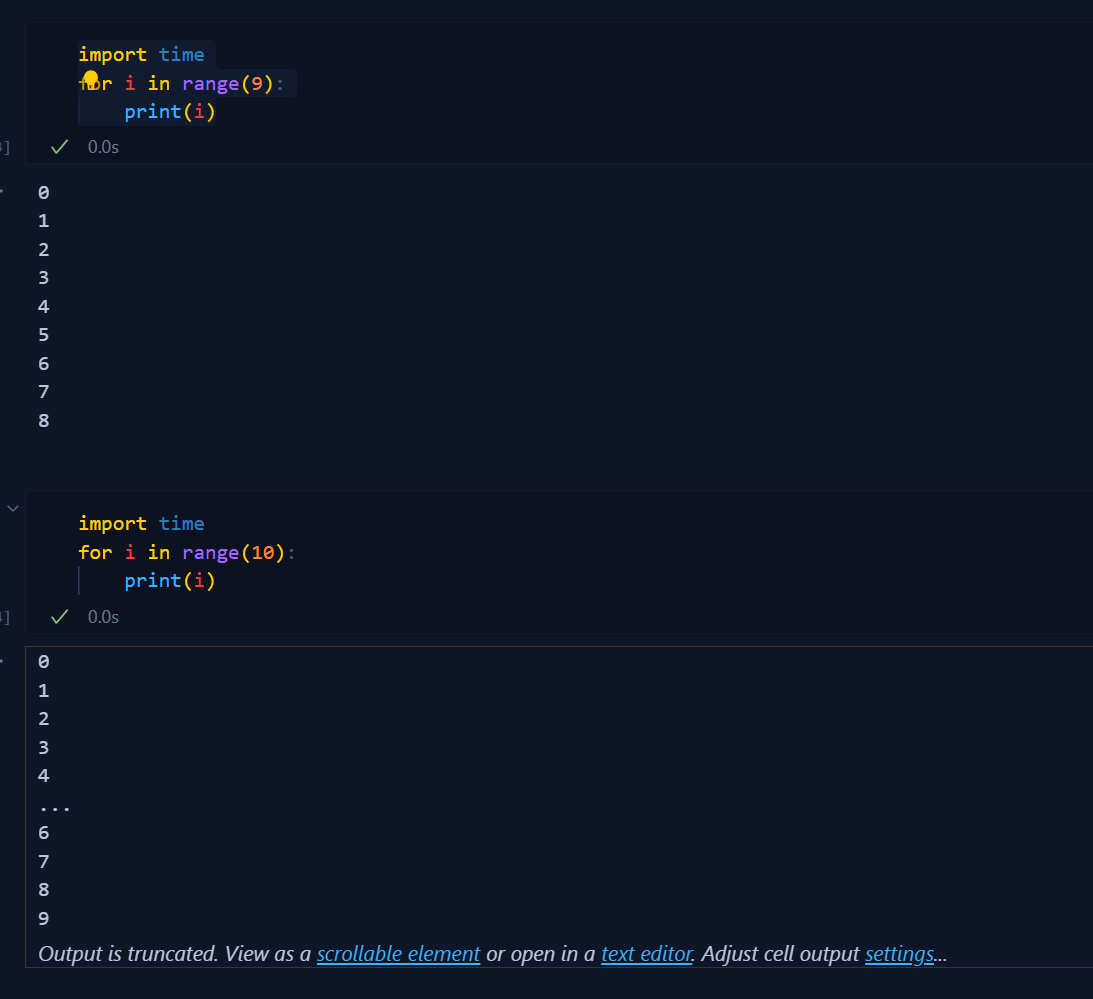Click the output indicator dot beside the first output
Image resolution: width=1093 pixels, height=999 pixels.
click(2, 191)
